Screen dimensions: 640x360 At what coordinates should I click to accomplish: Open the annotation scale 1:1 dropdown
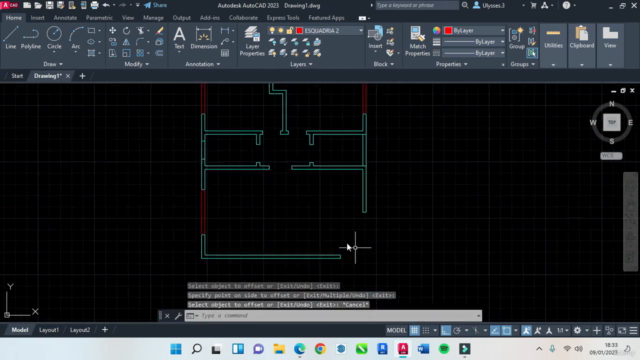[x=562, y=330]
